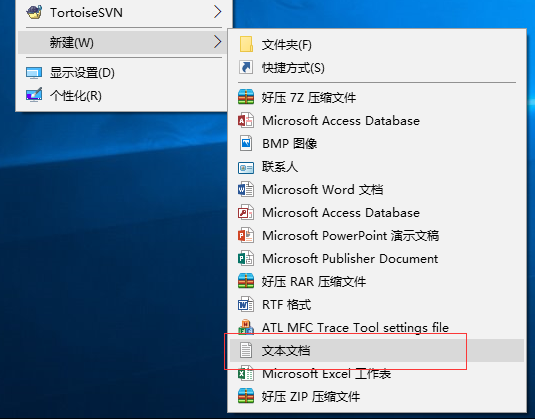Click the 好压 7Z archive icon
Viewport: 535px width, 419px height.
pyautogui.click(x=246, y=97)
